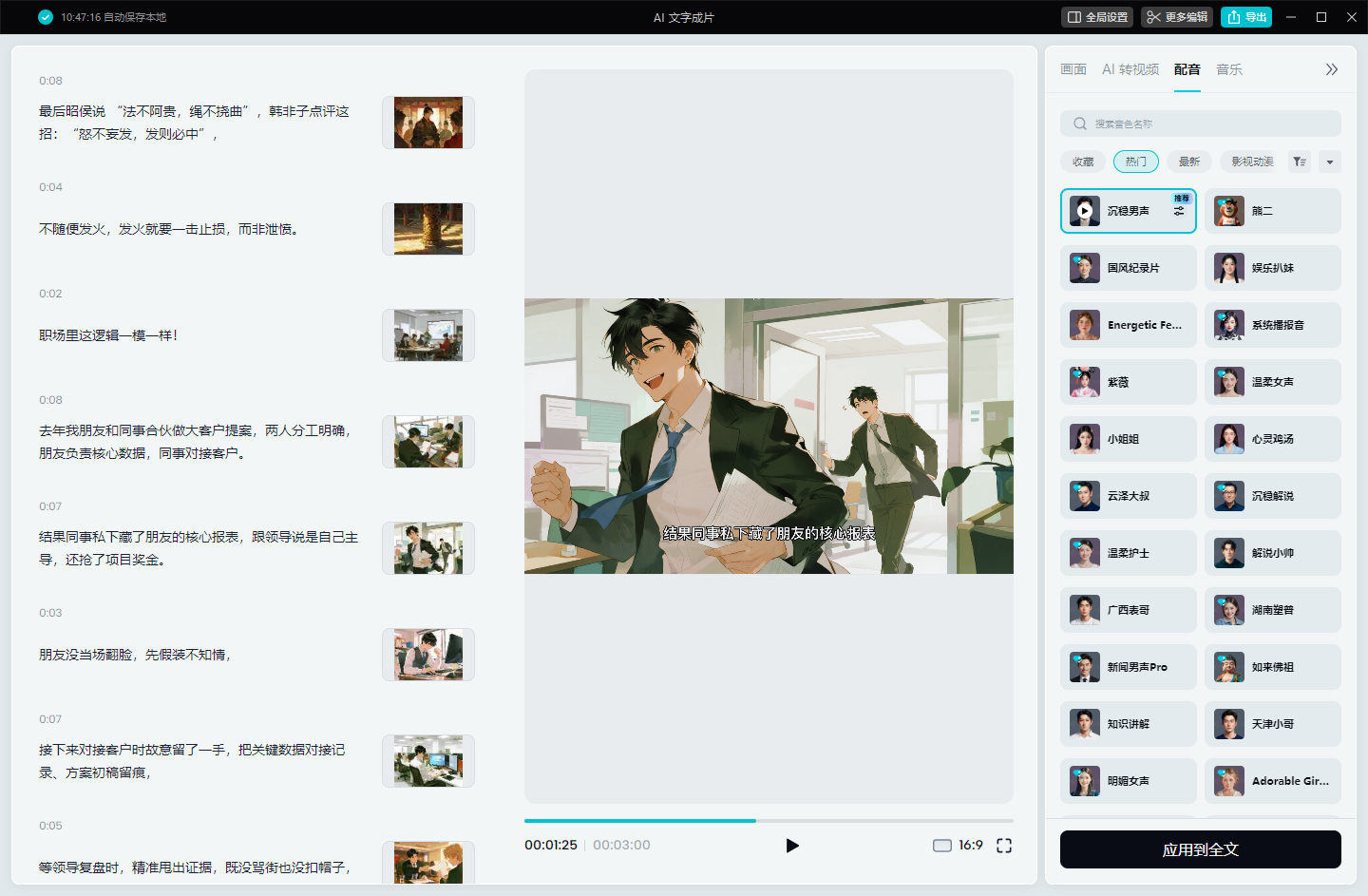1368x896 pixels.
Task: Select the 影视动漫 category chip
Action: pyautogui.click(x=1252, y=162)
